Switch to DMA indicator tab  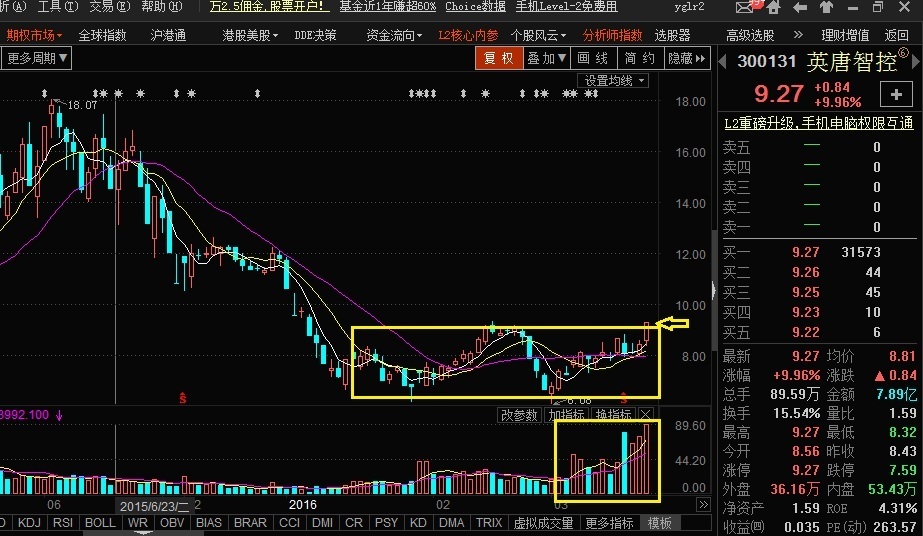451,522
